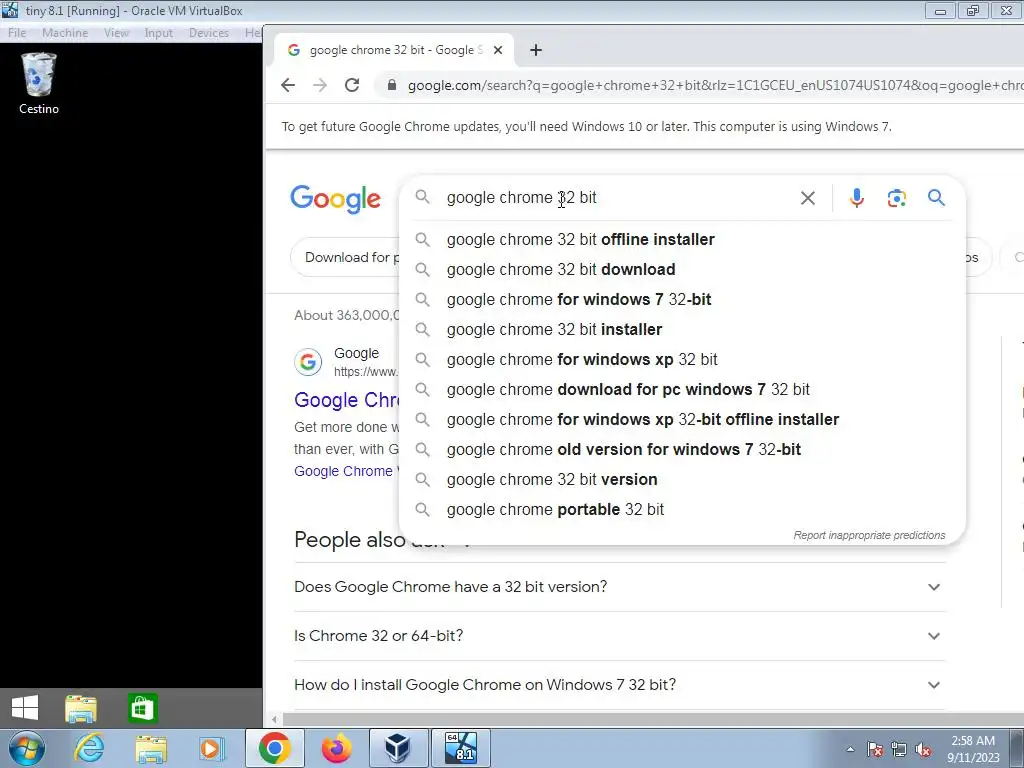Open Google Lens image search
This screenshot has height=768, width=1024.
(x=897, y=198)
